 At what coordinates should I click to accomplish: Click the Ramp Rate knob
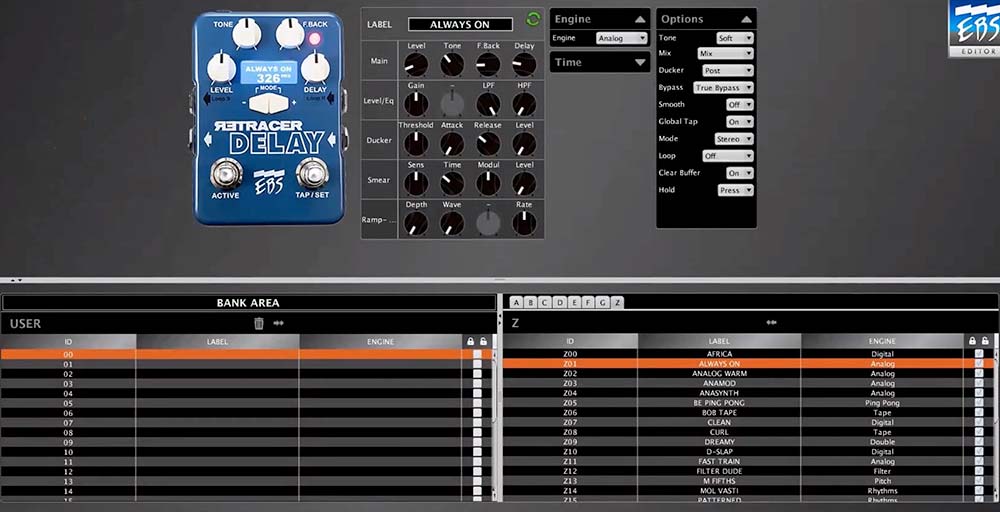[524, 223]
